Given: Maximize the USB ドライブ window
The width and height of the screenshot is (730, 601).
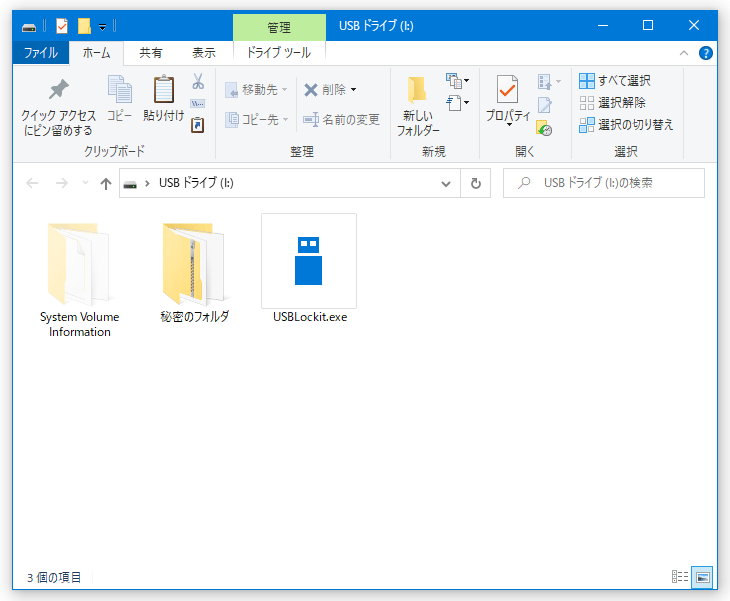Looking at the screenshot, I should coord(648,26).
